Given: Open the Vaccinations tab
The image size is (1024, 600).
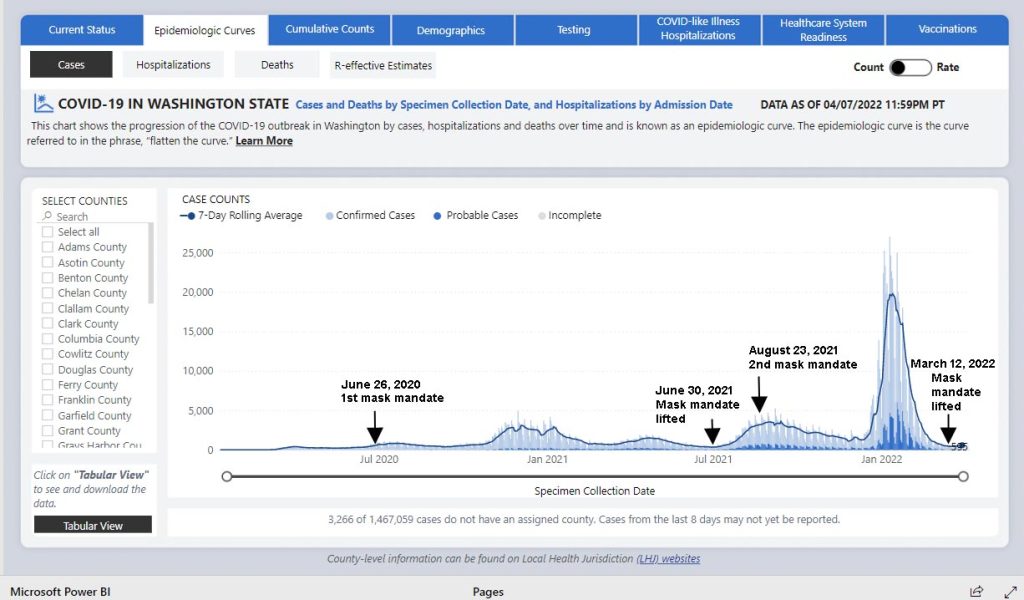Looking at the screenshot, I should (947, 29).
